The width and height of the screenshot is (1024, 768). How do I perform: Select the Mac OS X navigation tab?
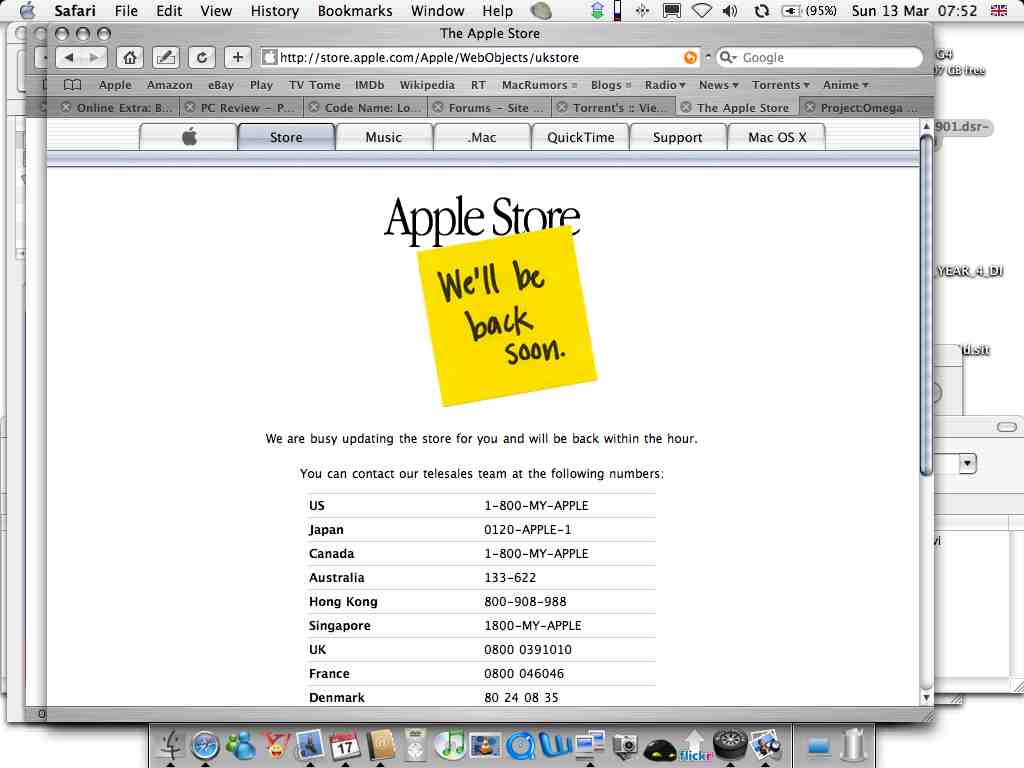777,137
